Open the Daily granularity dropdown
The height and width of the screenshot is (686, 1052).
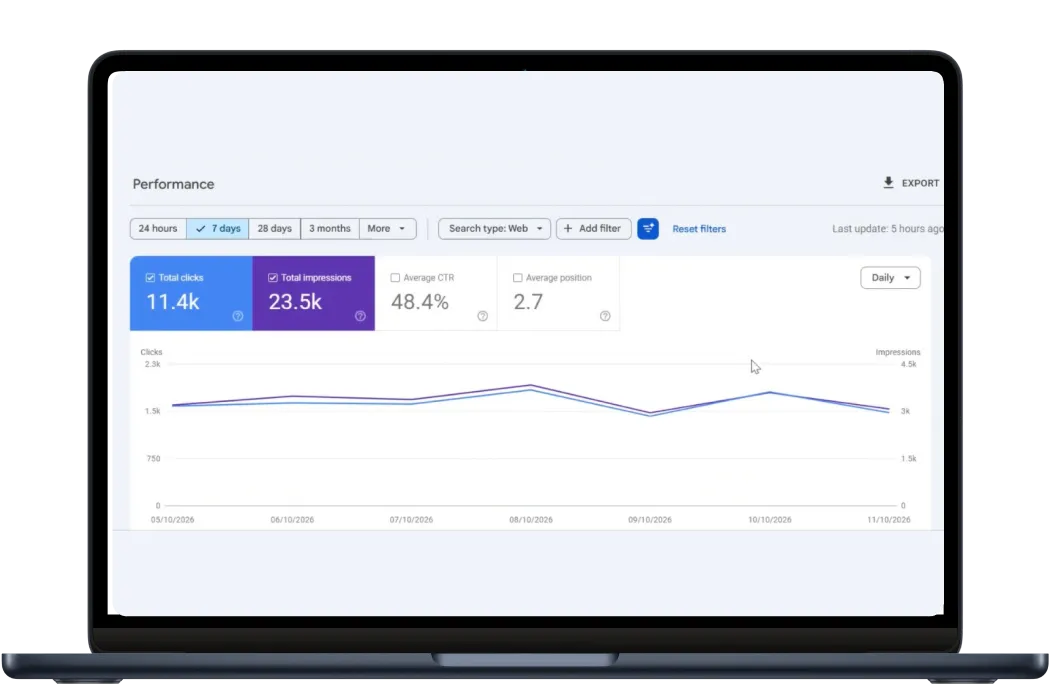[x=890, y=278]
